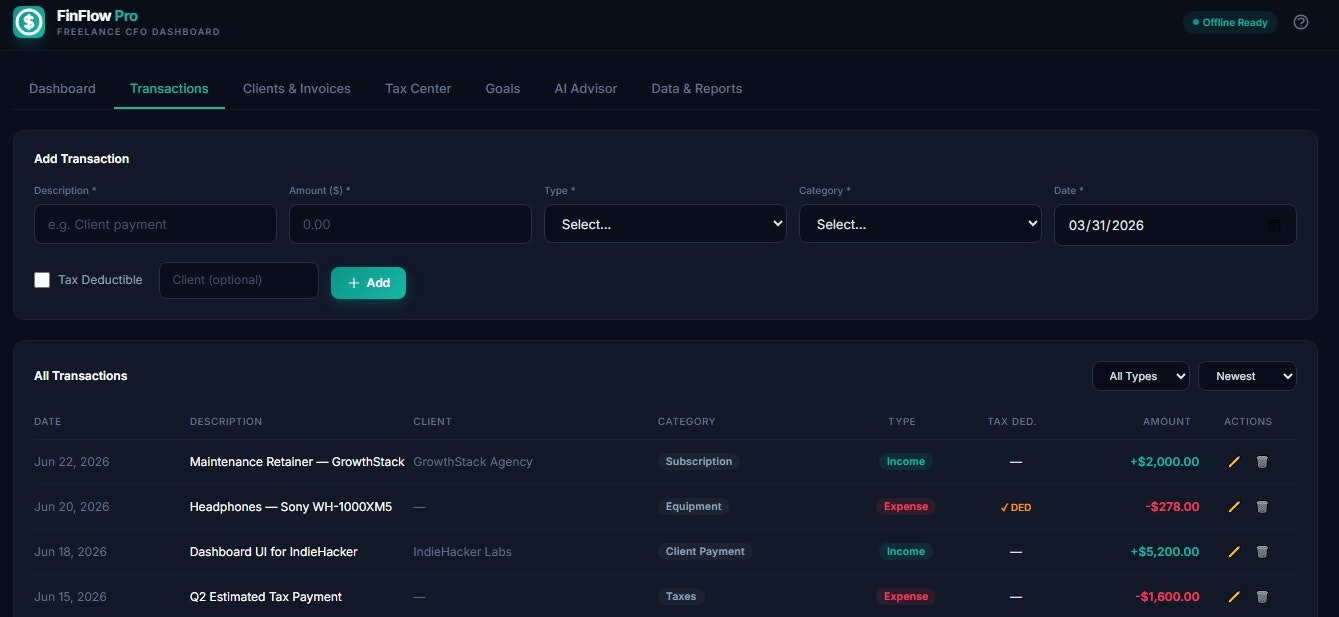
Task: Open the All Types filter dropdown
Action: pyautogui.click(x=1140, y=375)
